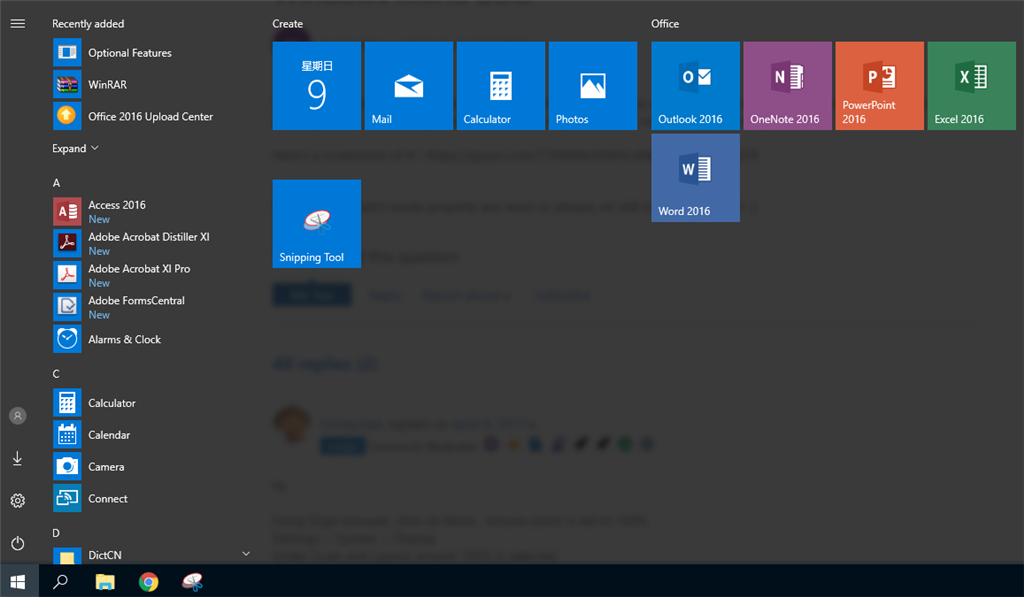Open the calendar date tile showing 9
The image size is (1024, 597).
[x=317, y=86]
